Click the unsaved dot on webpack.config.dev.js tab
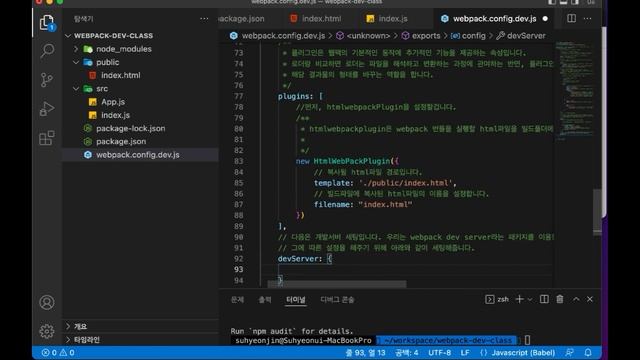640x360 pixels. (545, 19)
